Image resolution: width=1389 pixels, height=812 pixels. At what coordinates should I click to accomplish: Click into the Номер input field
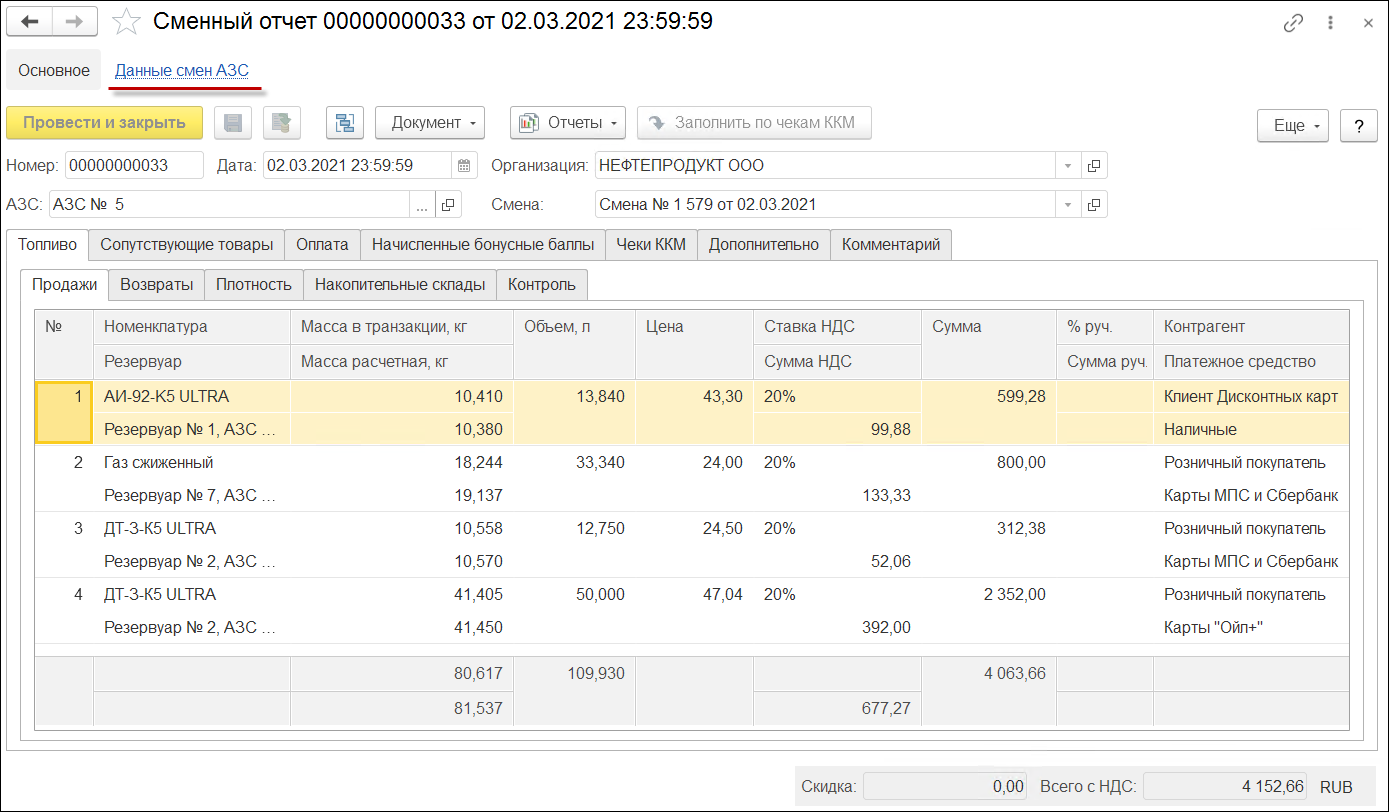pos(133,166)
